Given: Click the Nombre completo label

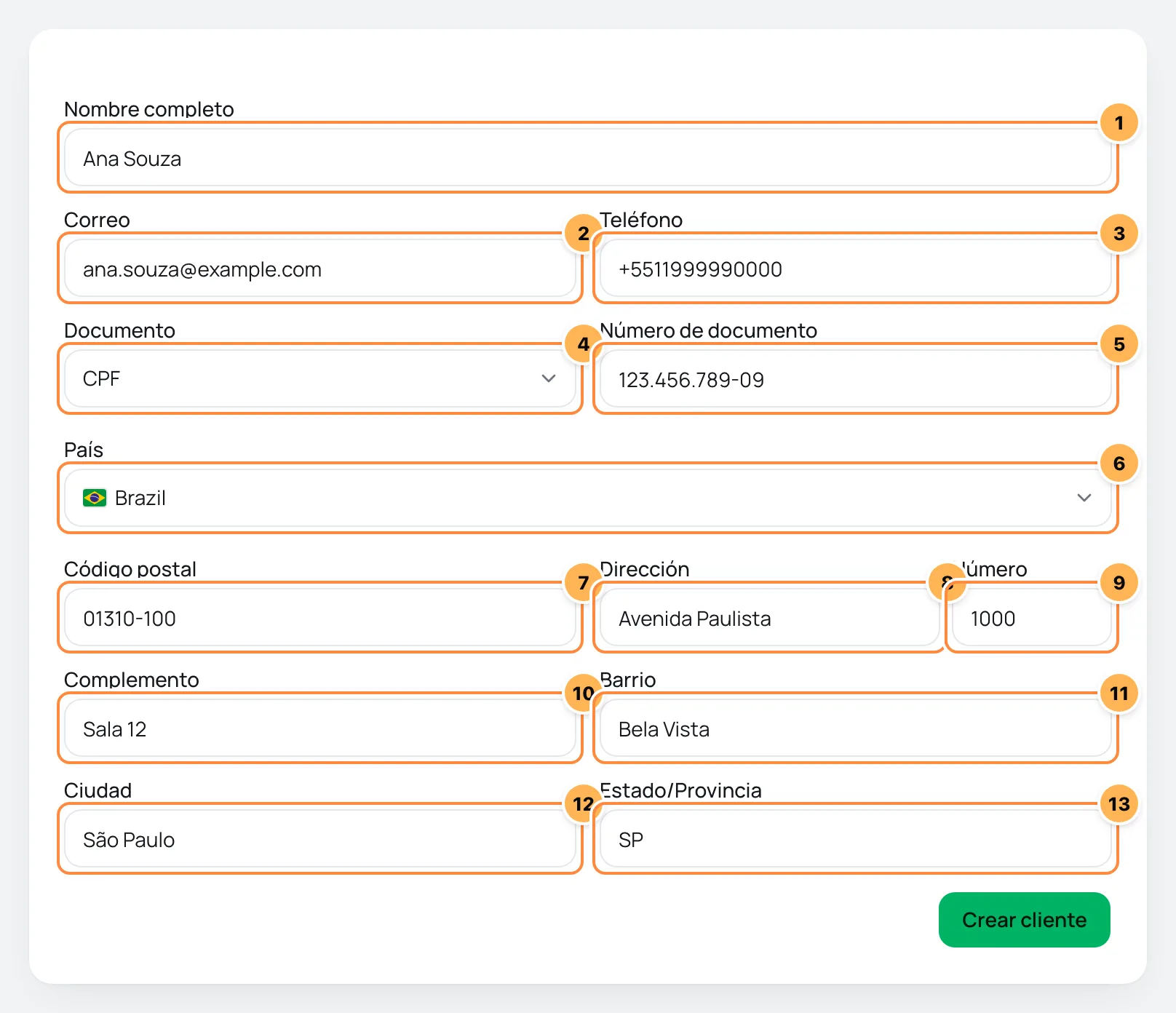Looking at the screenshot, I should coord(149,109).
